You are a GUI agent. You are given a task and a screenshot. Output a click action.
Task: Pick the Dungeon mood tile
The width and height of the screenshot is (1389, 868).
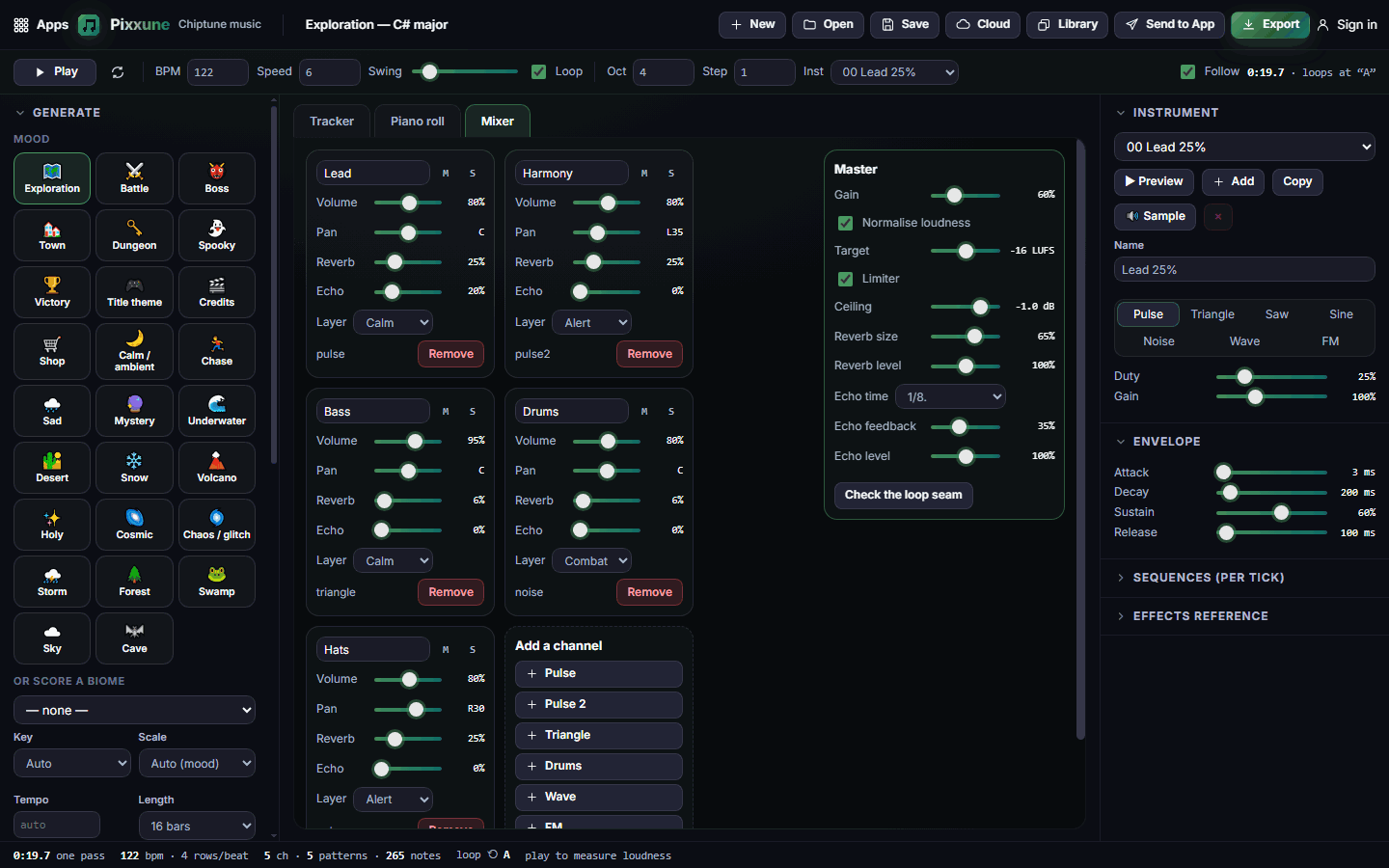134,235
